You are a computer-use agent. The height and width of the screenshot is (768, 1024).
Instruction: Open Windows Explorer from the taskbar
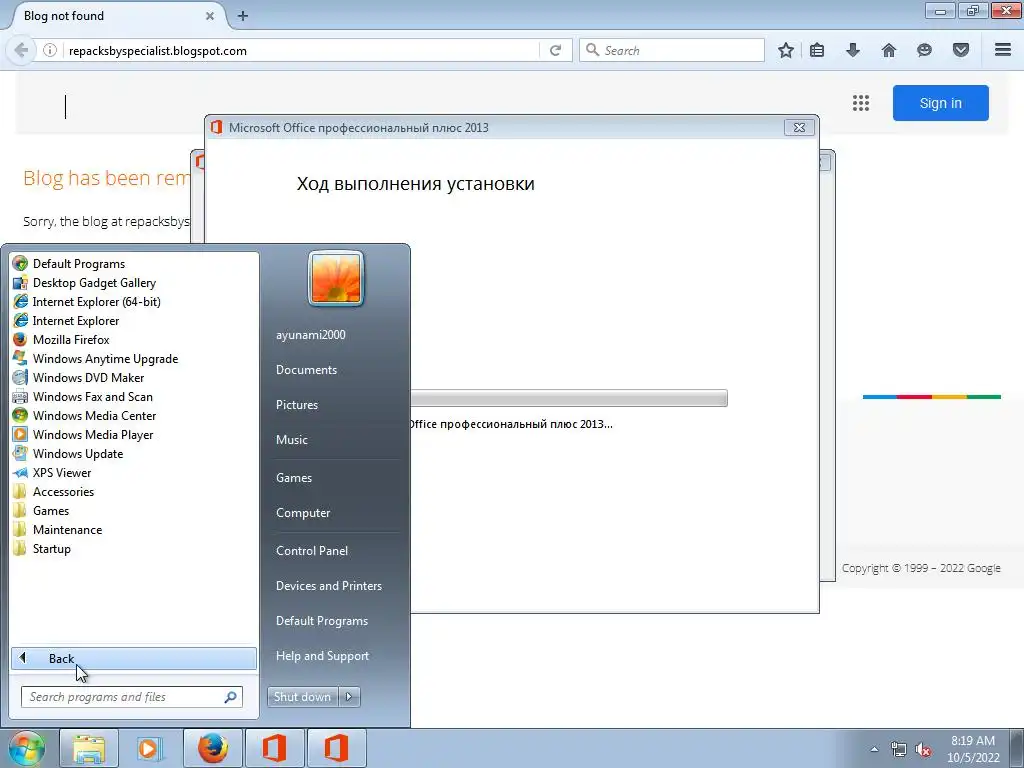pyautogui.click(x=89, y=748)
